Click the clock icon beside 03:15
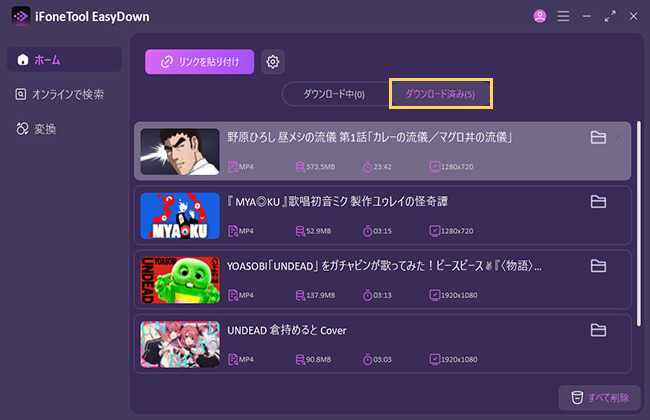Image resolution: width=650 pixels, height=420 pixels. click(367, 231)
